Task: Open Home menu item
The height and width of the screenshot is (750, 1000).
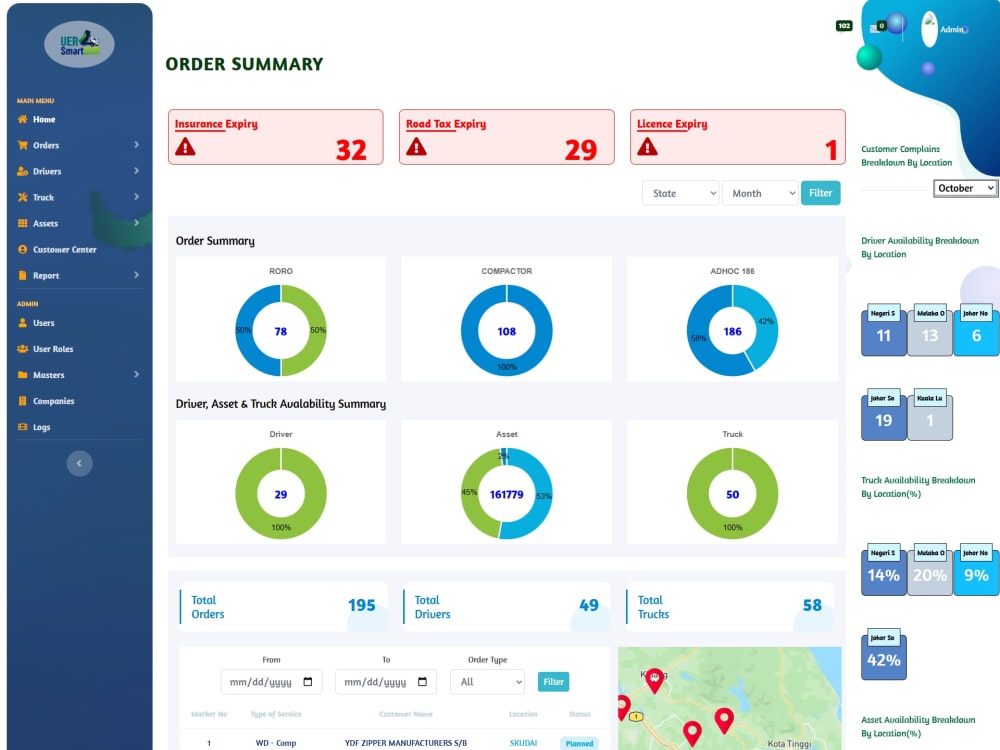Action: tap(44, 119)
